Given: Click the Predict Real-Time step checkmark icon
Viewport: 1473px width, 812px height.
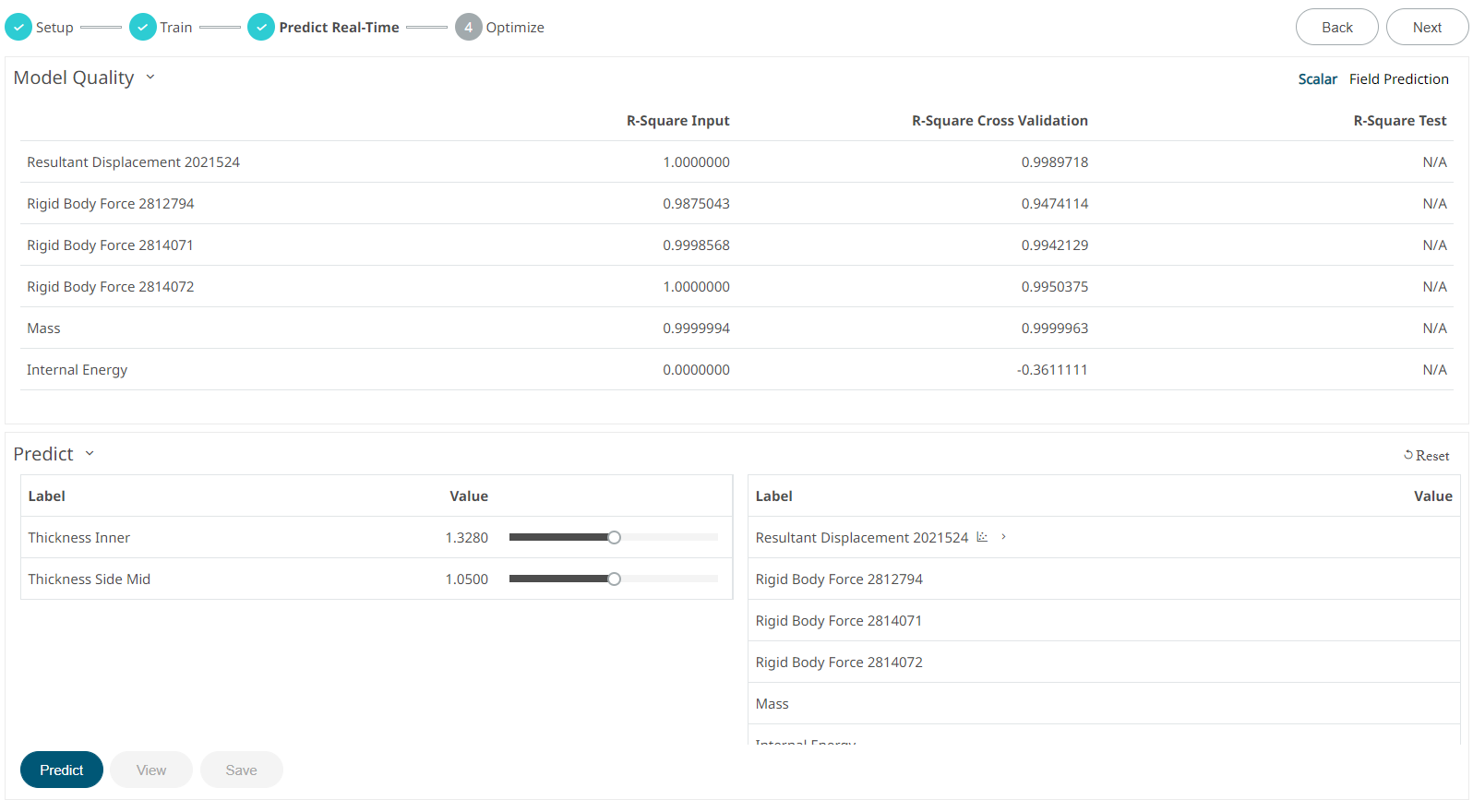Looking at the screenshot, I should [x=261, y=28].
